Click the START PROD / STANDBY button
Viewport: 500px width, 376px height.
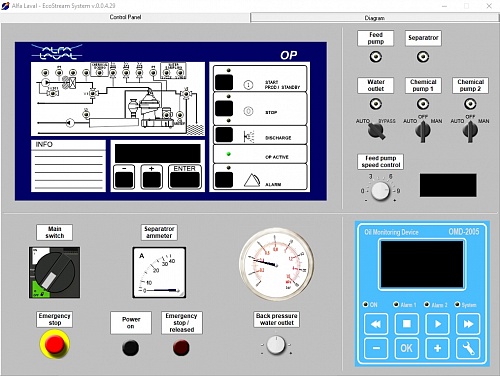pyautogui.click(x=224, y=82)
